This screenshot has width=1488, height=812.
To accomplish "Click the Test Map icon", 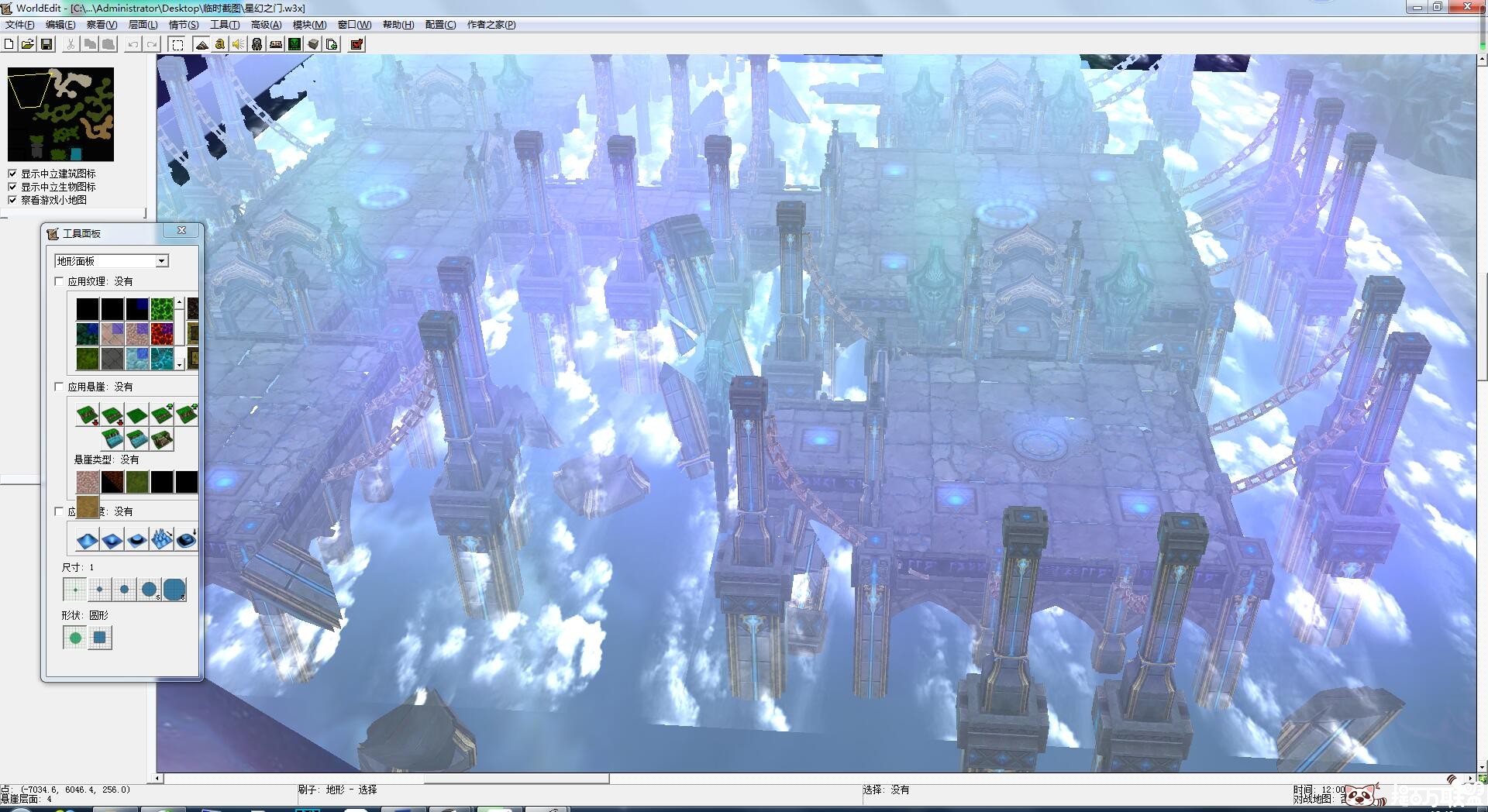I will tap(356, 44).
